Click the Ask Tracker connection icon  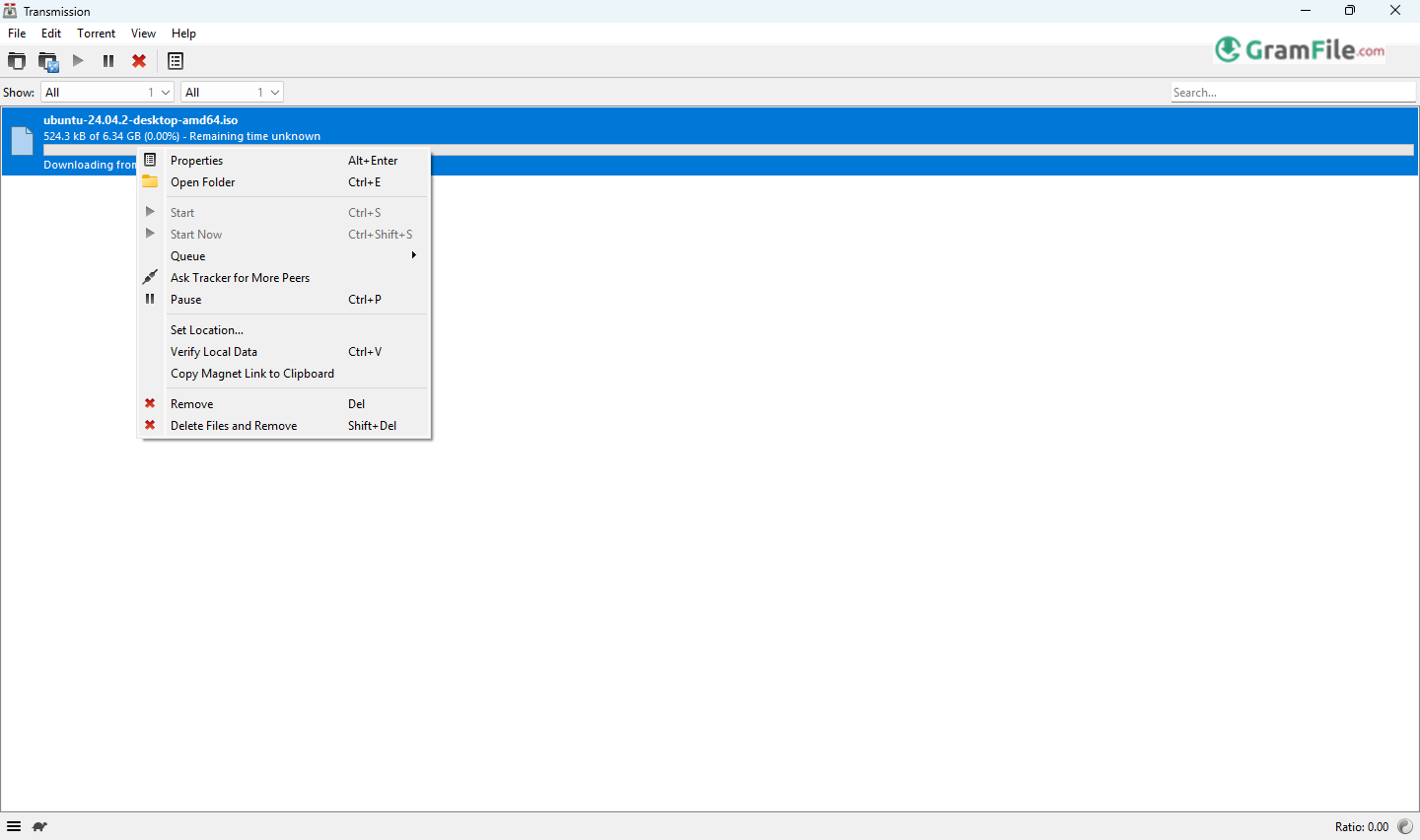(x=150, y=277)
